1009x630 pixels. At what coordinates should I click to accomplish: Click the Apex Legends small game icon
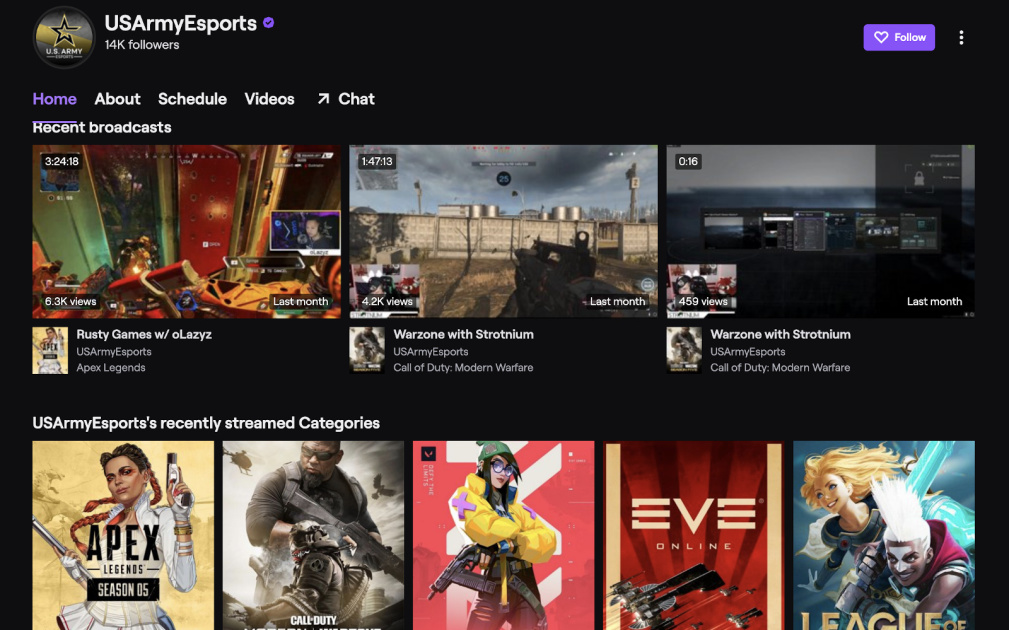50,350
